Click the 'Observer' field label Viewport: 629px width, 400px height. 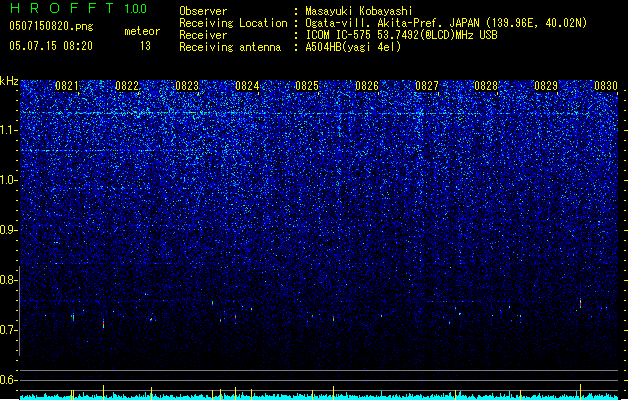tap(203, 11)
